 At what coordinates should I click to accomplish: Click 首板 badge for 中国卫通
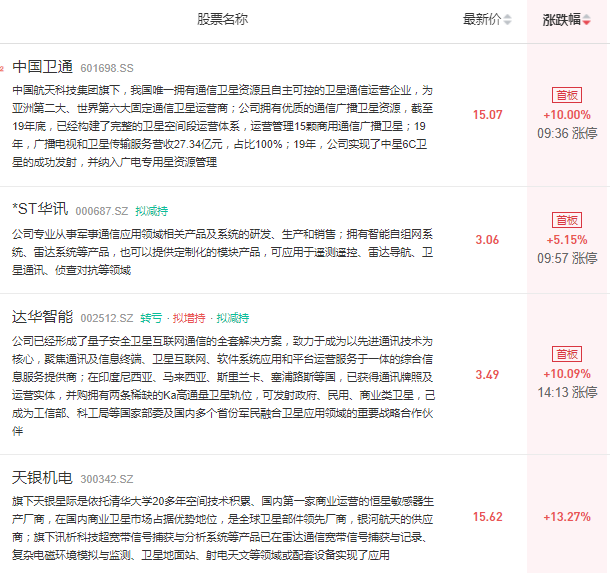point(567,95)
